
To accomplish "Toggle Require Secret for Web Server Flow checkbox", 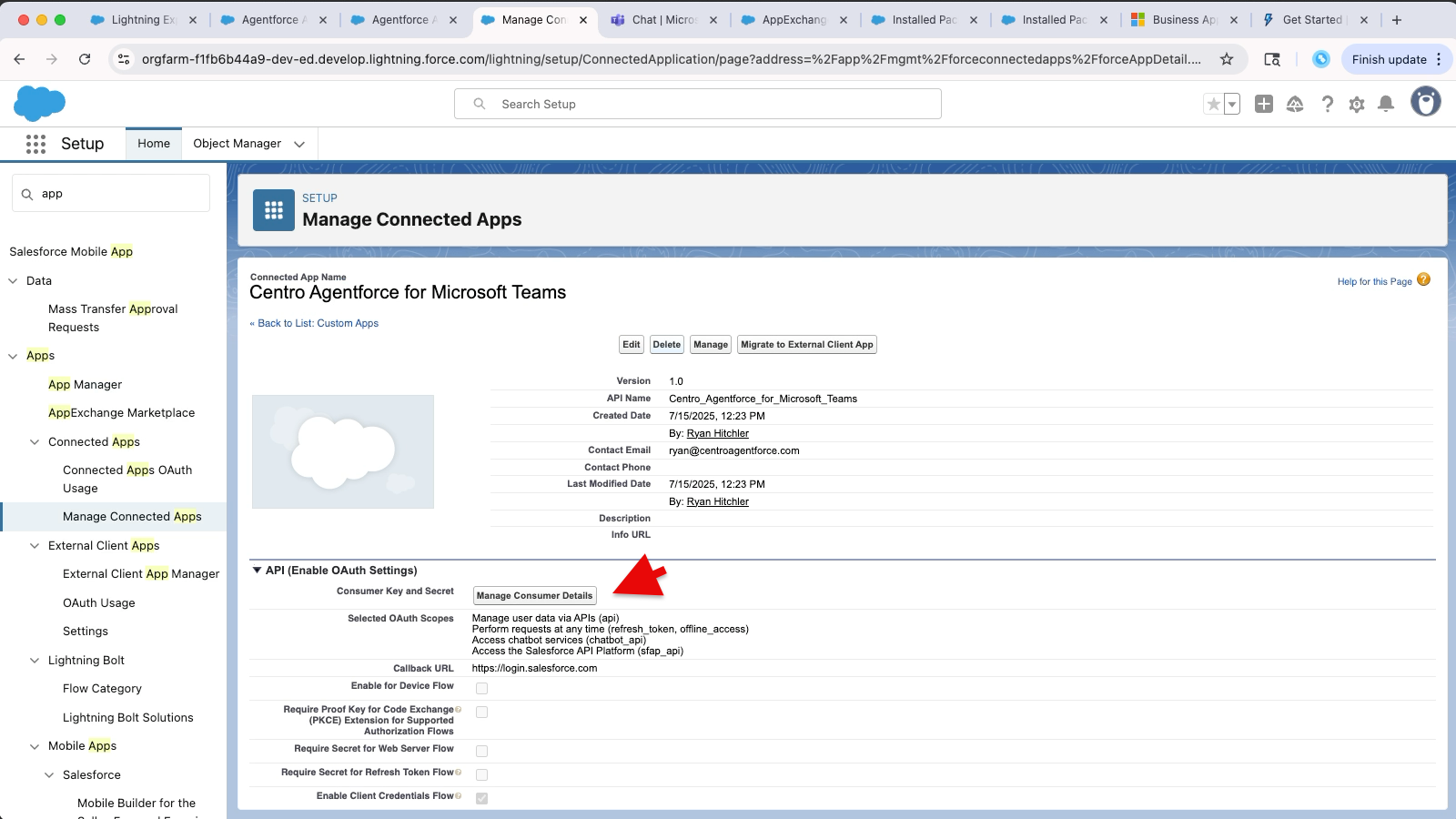I will 481,751.
